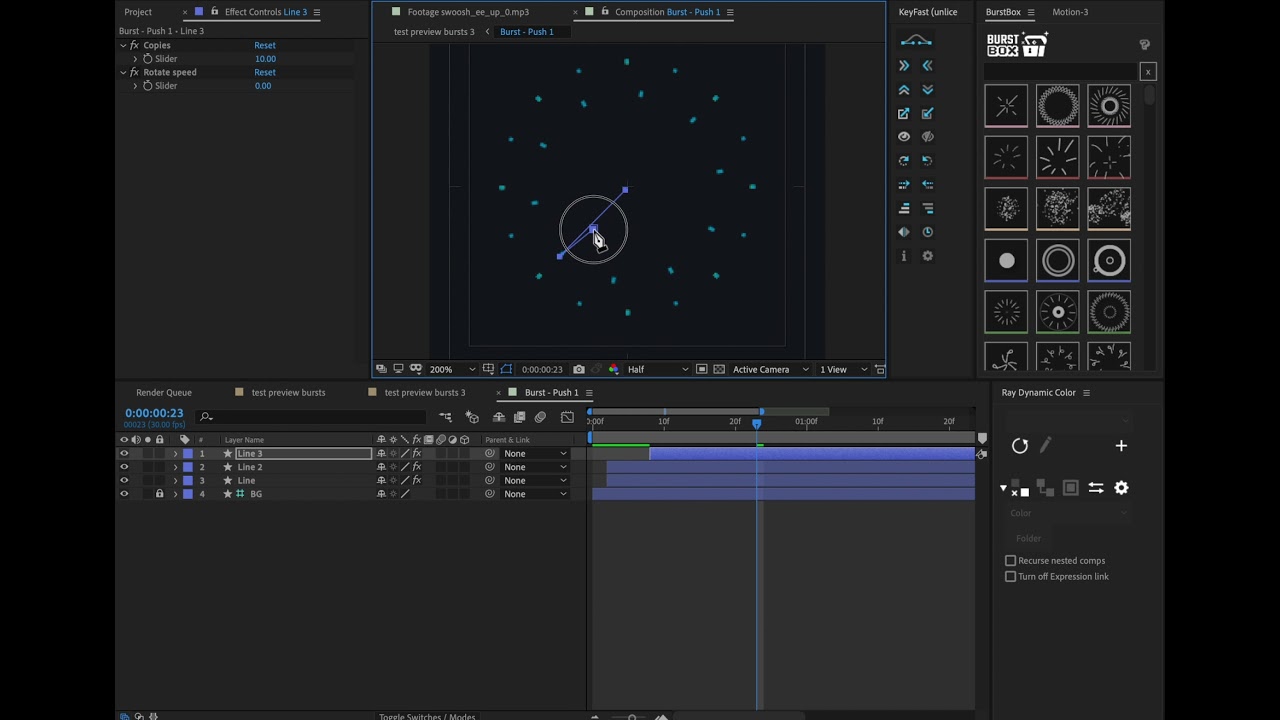Clear the BurstBox search with the x button
The height and width of the screenshot is (720, 1280).
pyautogui.click(x=1148, y=71)
